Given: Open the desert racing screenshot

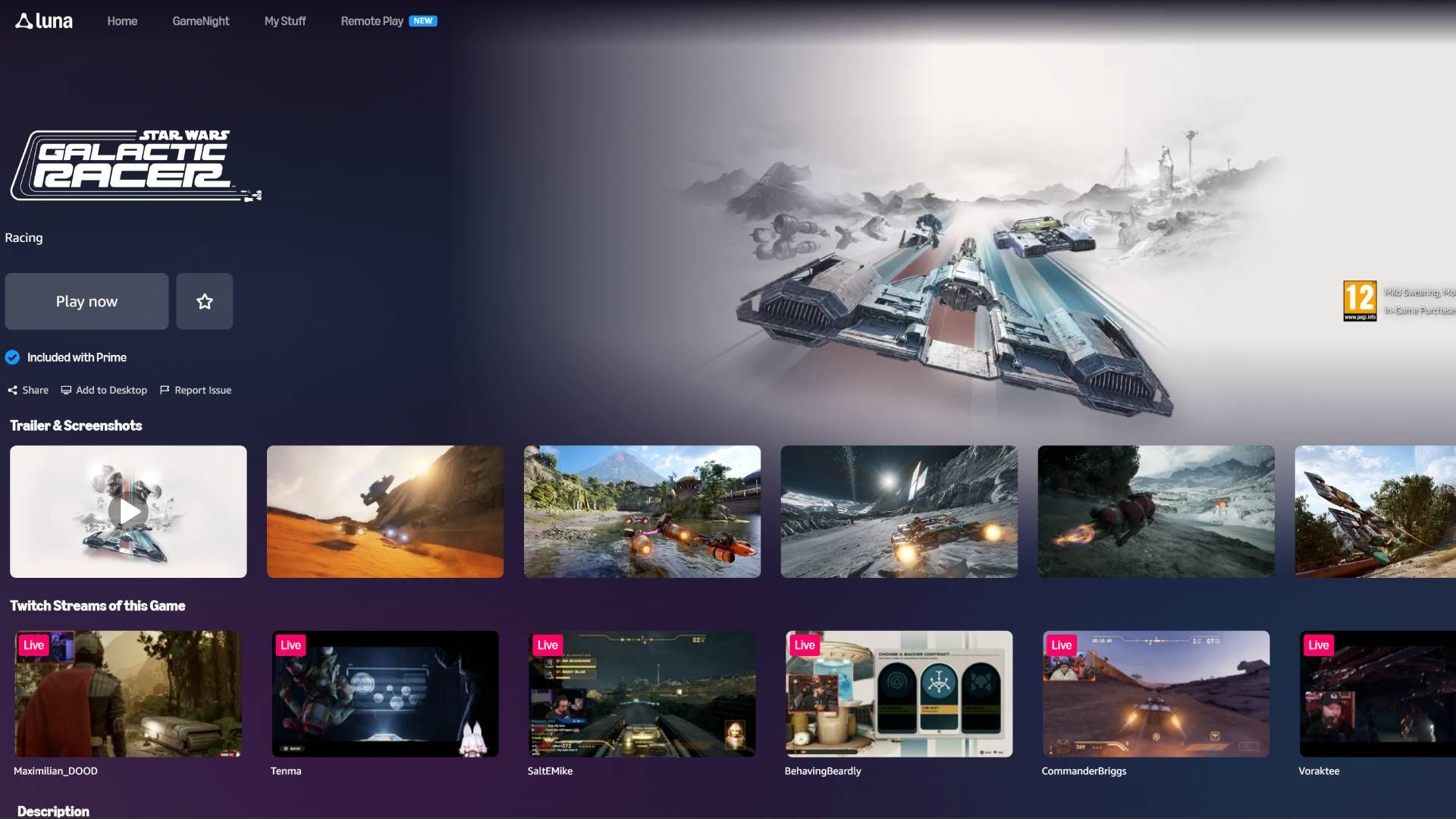Looking at the screenshot, I should [385, 512].
